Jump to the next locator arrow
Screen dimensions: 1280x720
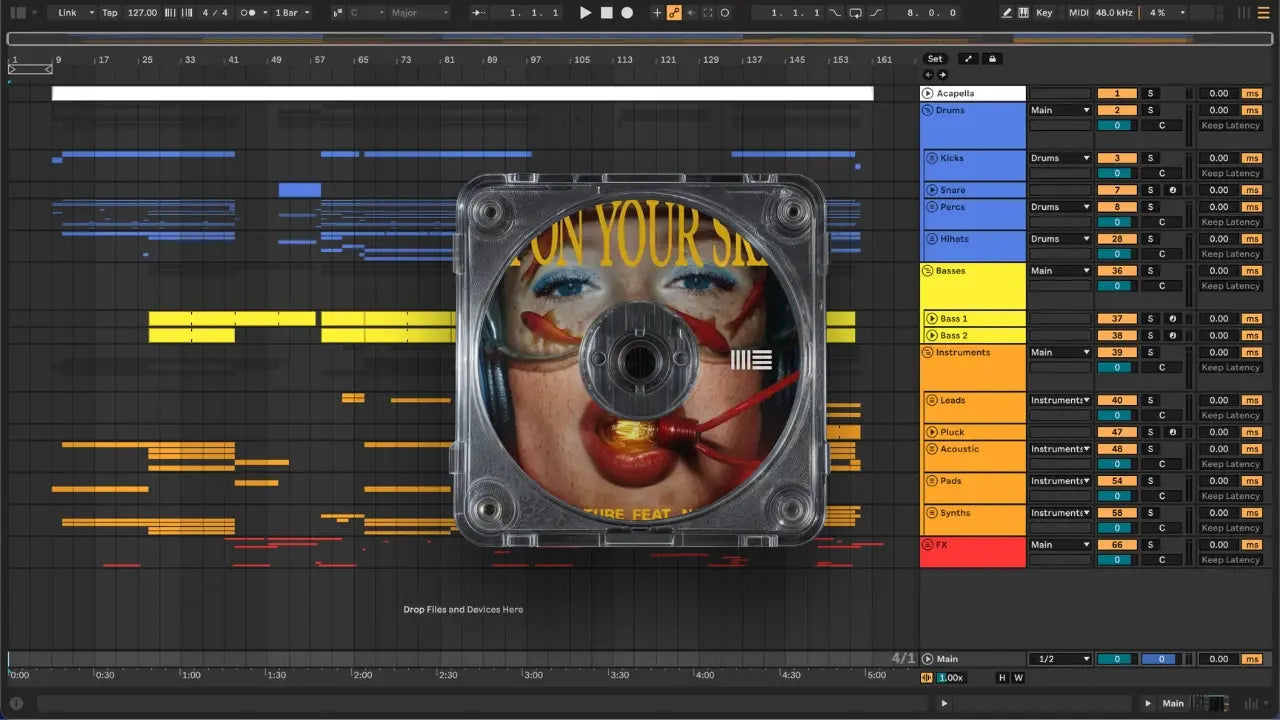942,75
